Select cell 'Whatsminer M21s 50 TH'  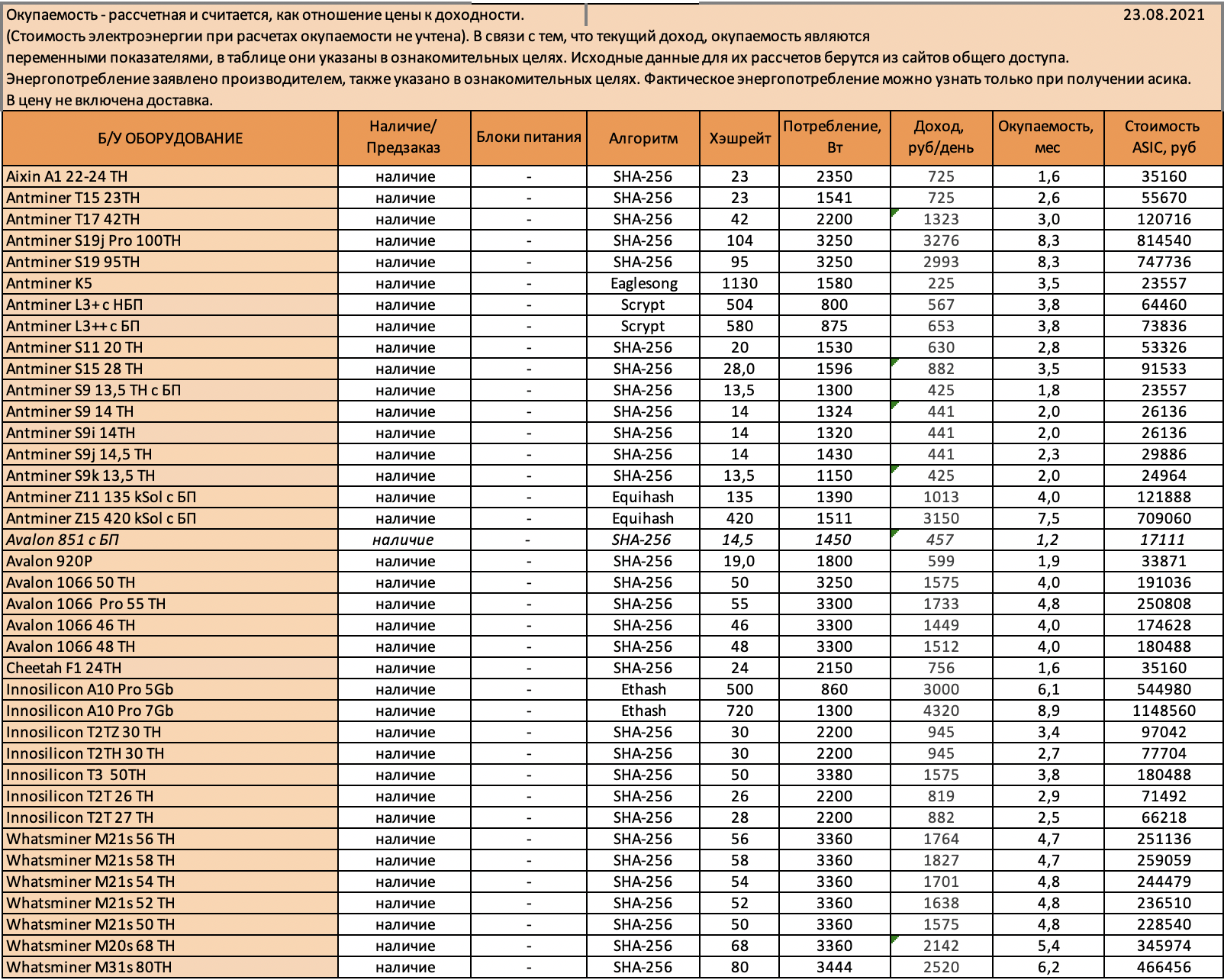coord(170,924)
